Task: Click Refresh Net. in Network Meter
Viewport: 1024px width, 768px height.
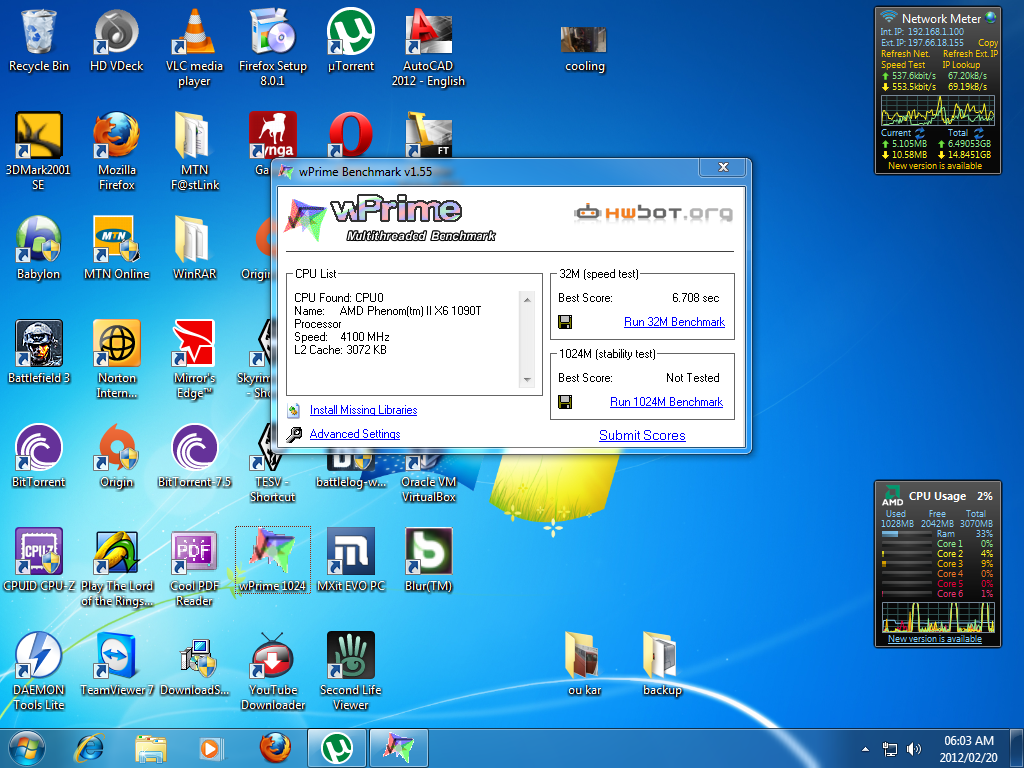Action: [904, 54]
